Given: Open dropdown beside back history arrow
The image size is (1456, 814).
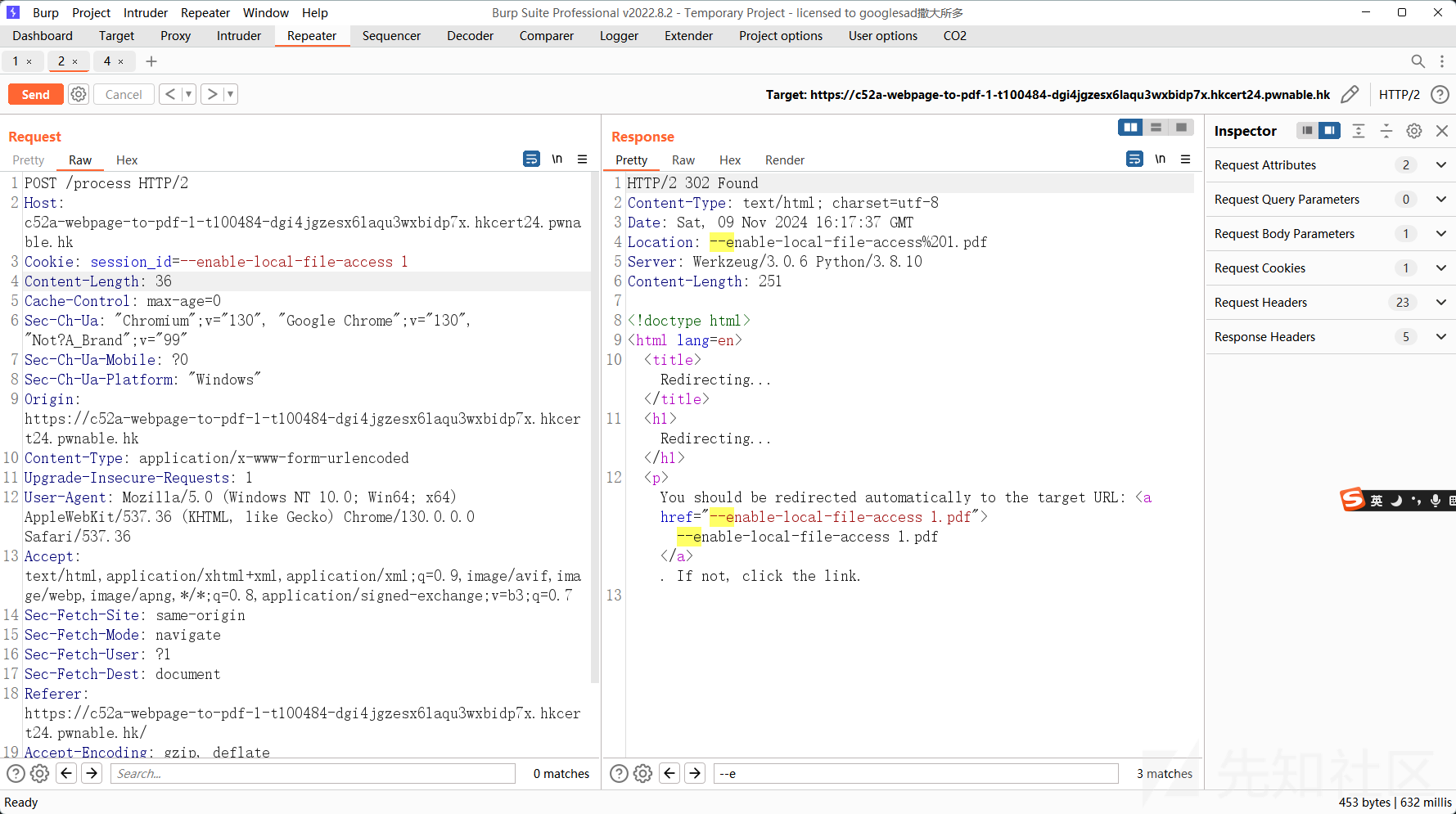Looking at the screenshot, I should click(188, 94).
